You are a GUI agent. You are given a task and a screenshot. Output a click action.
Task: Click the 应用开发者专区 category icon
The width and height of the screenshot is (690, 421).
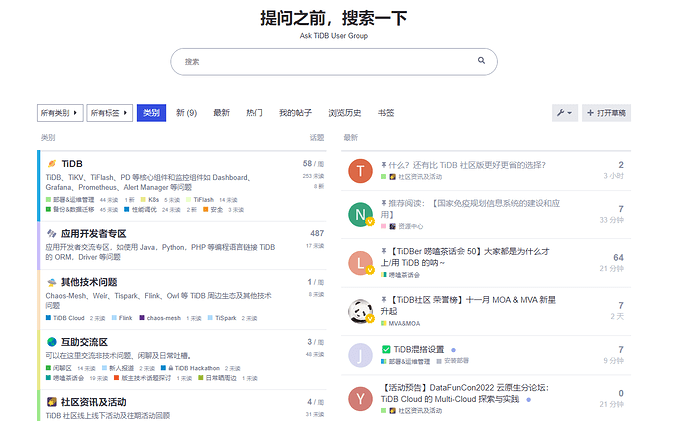pyautogui.click(x=51, y=234)
